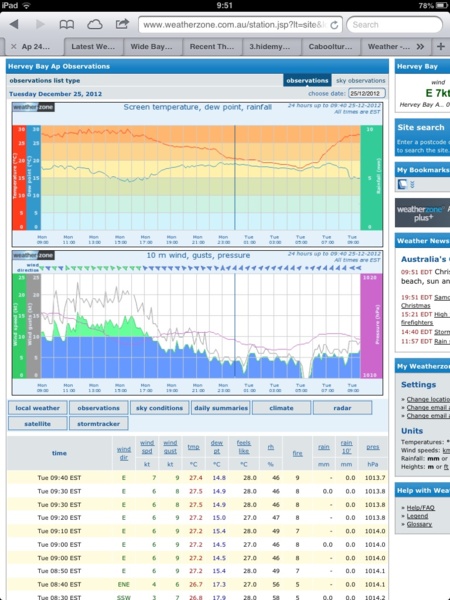Click the climate button
Viewport: 450px width, 600px height.
281,408
